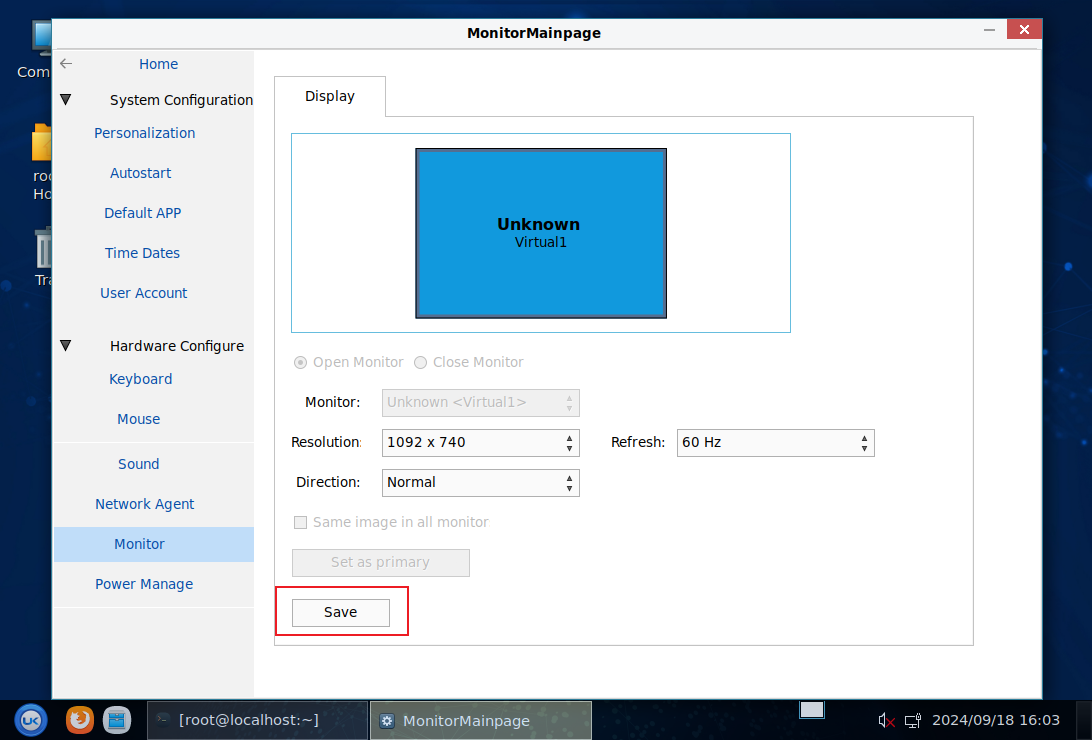
Task: Open the Direction dropdown
Action: (480, 482)
